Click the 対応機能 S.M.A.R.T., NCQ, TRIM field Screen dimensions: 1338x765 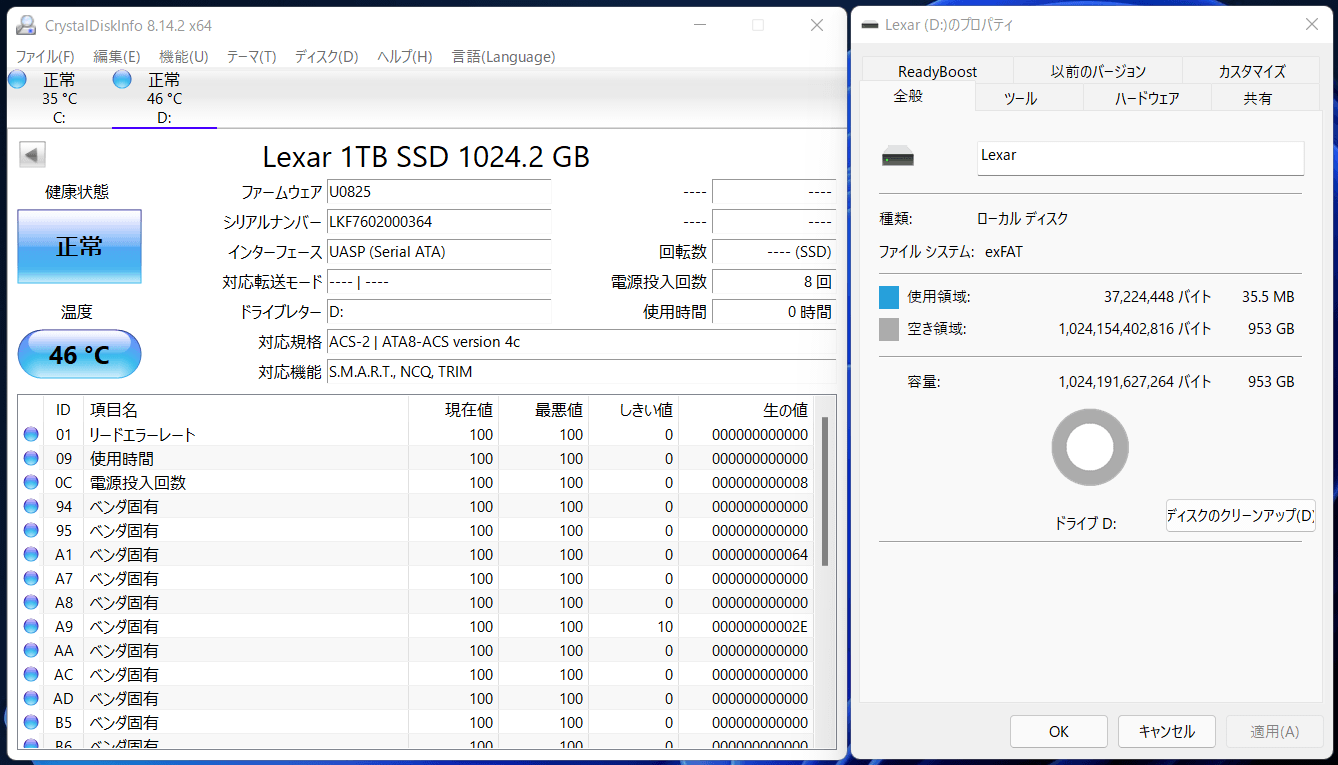point(581,372)
